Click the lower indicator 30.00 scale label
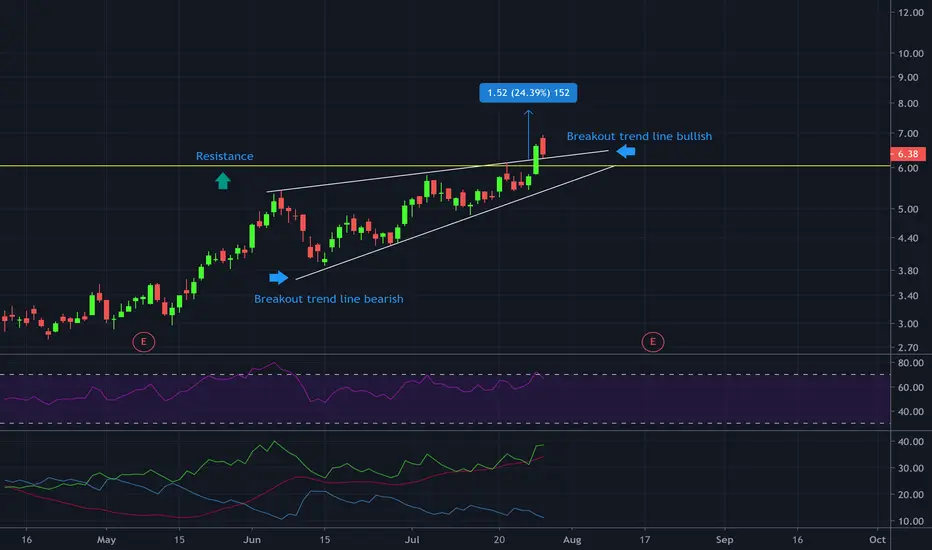The image size is (932, 550). coord(910,468)
